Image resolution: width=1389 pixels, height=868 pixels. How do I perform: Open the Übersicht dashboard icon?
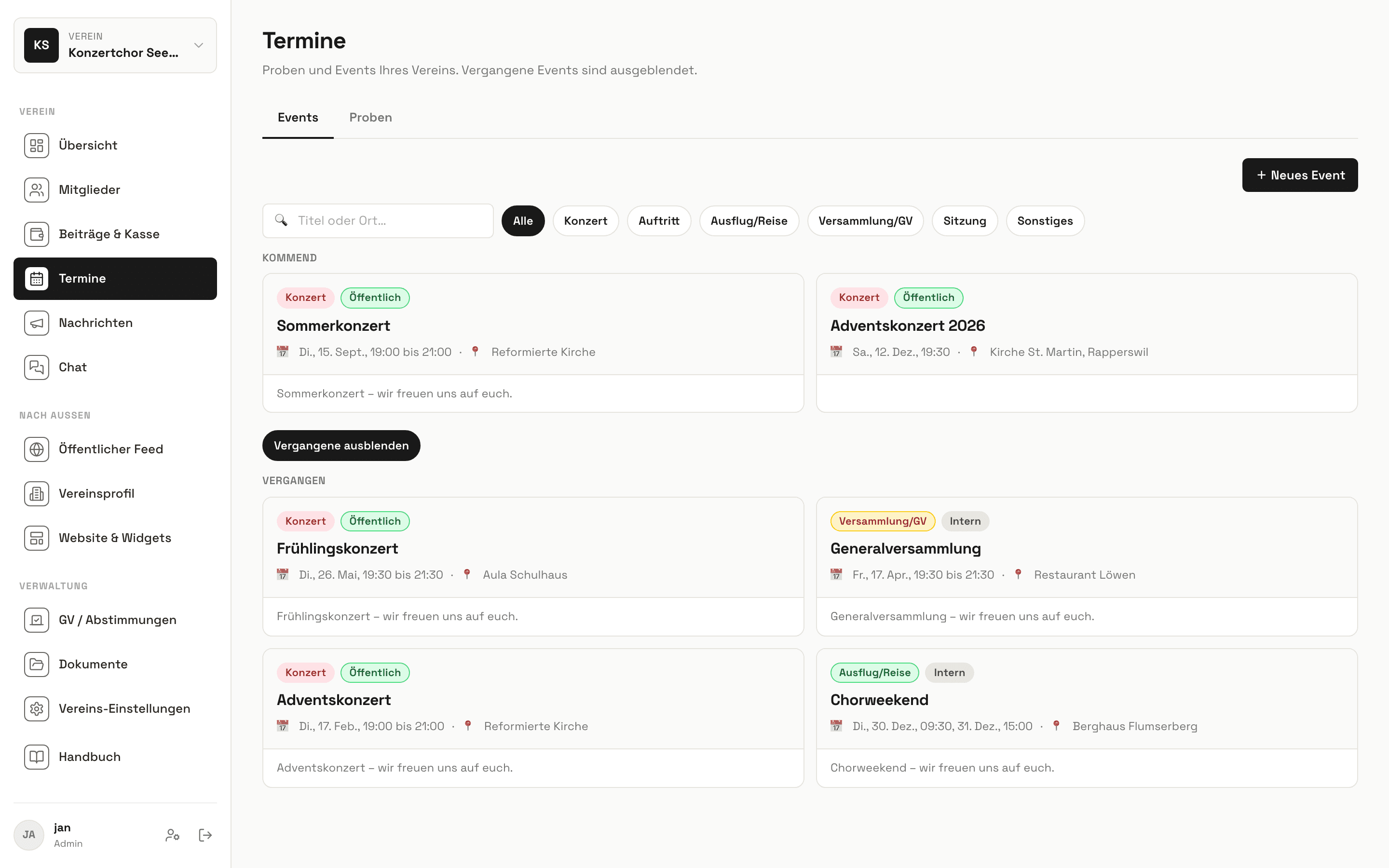pos(37,145)
